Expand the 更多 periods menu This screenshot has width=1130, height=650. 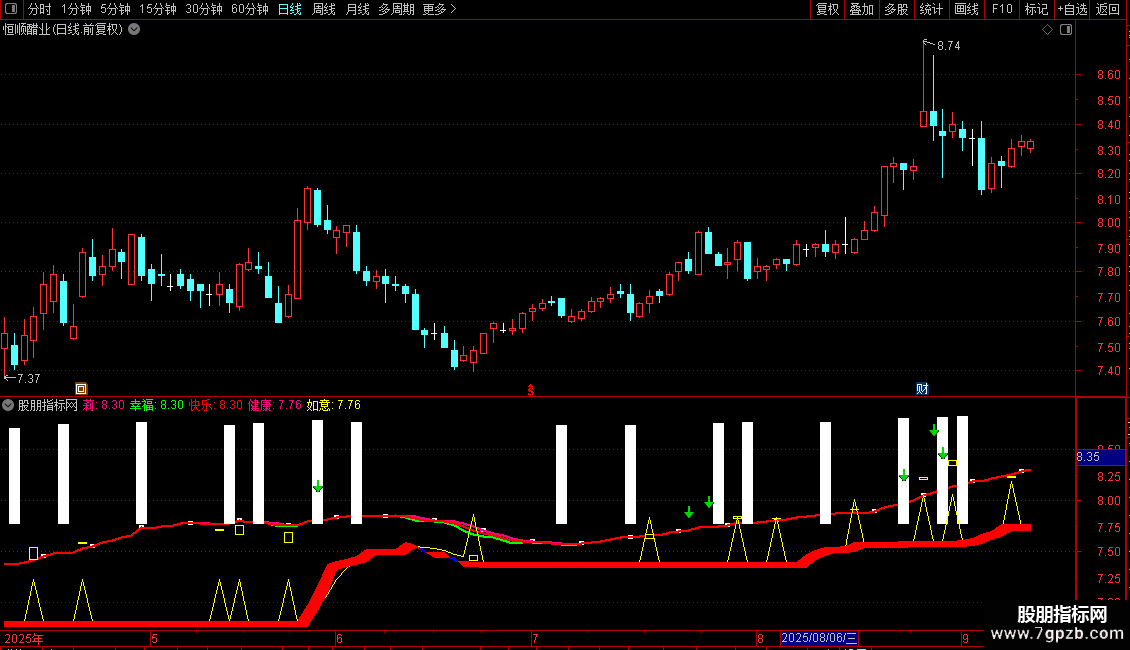(x=439, y=9)
